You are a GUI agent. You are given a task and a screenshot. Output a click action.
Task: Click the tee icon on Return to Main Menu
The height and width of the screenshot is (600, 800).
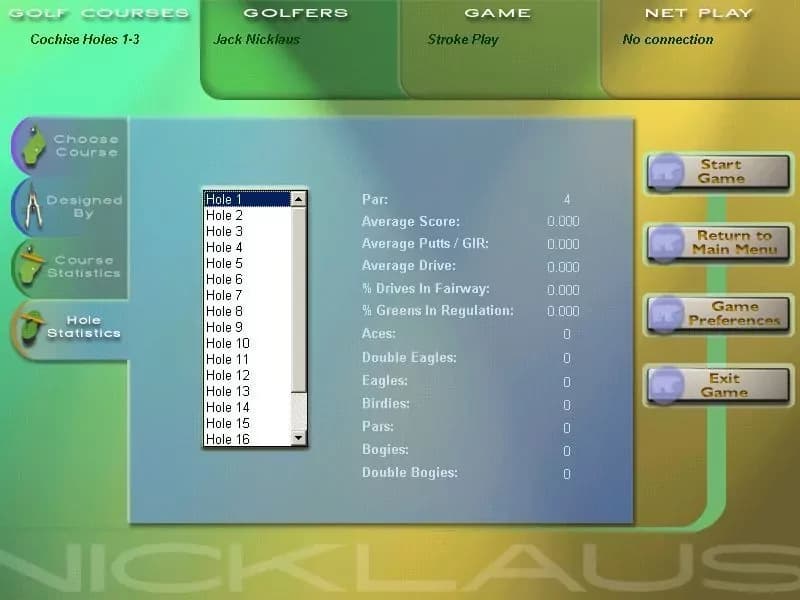tap(666, 243)
